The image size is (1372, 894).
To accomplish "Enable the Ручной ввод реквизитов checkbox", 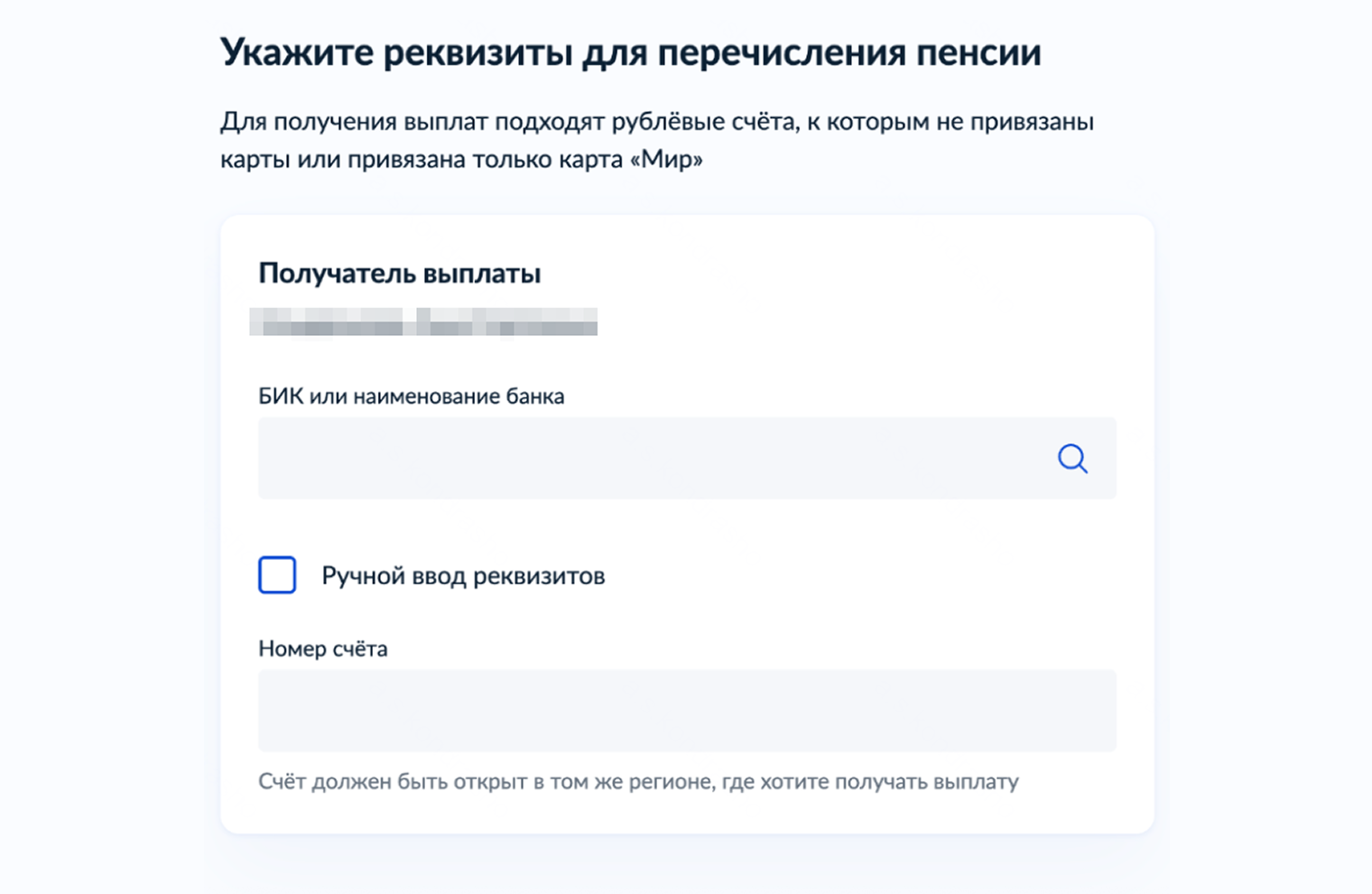I will tap(277, 575).
